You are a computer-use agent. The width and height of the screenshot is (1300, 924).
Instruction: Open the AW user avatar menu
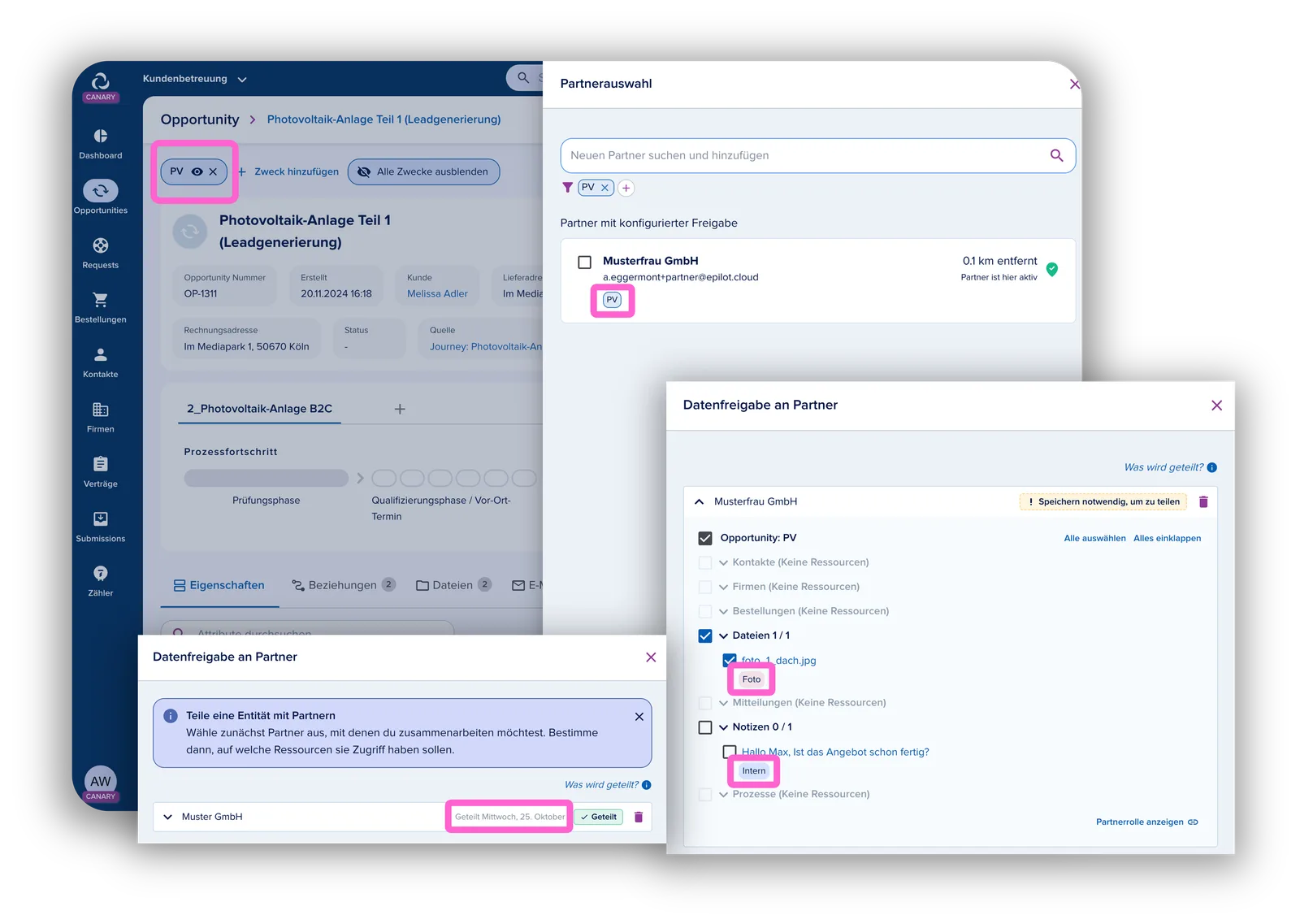(101, 781)
